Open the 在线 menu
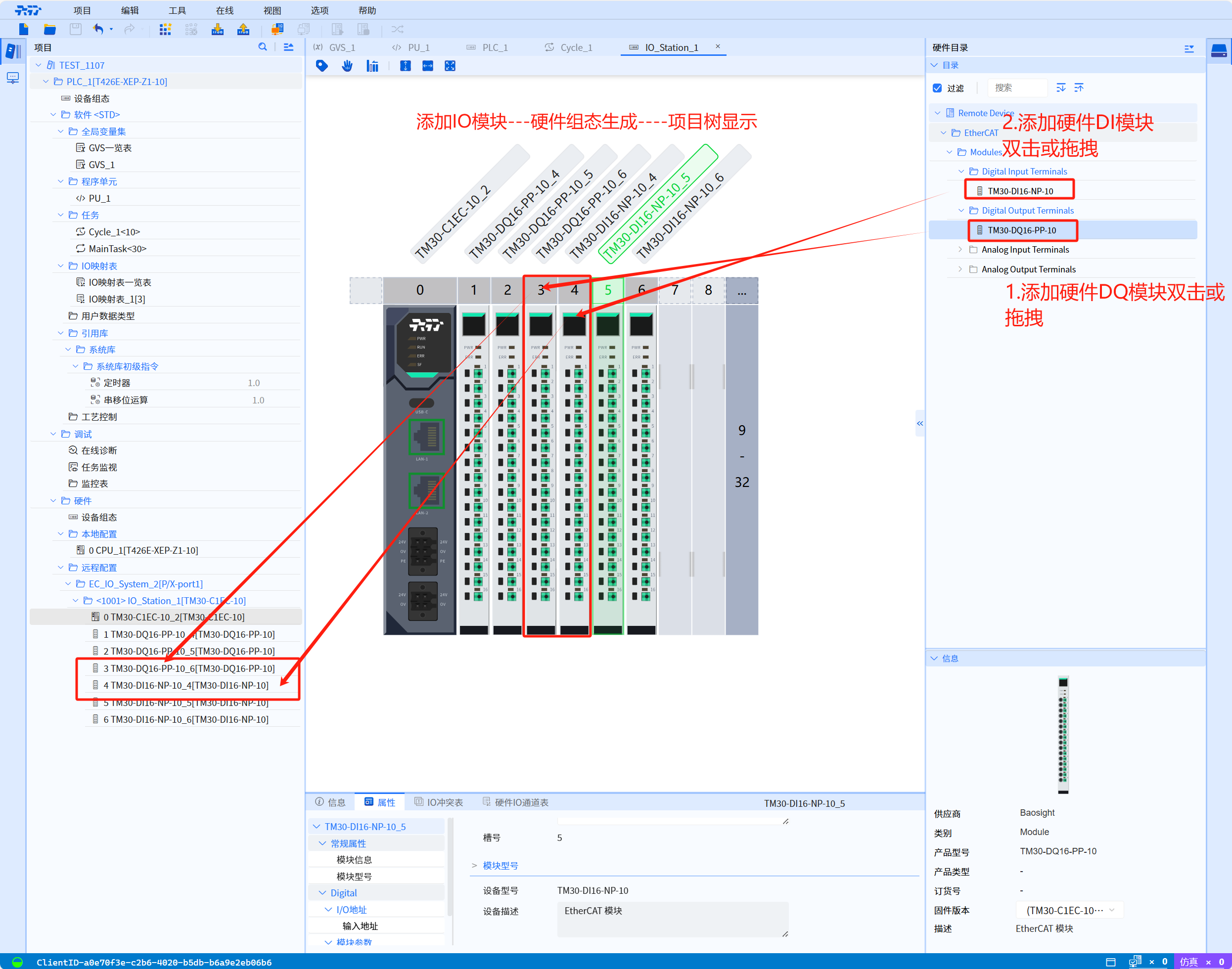This screenshot has width=1232, height=969. [224, 10]
